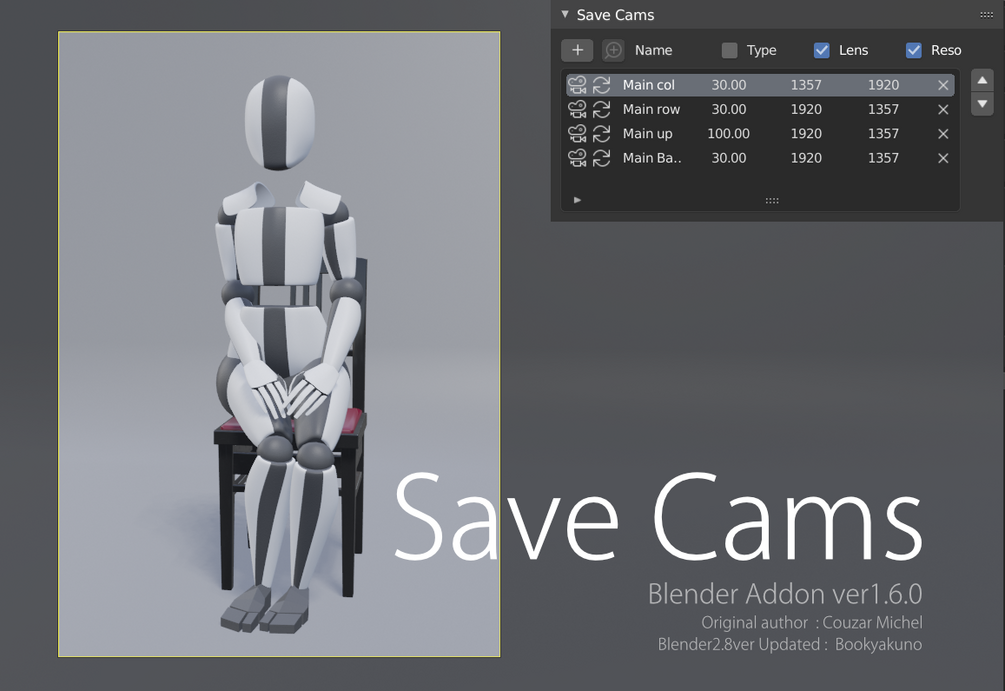Uncheck the Reso checkbox

point(914,50)
